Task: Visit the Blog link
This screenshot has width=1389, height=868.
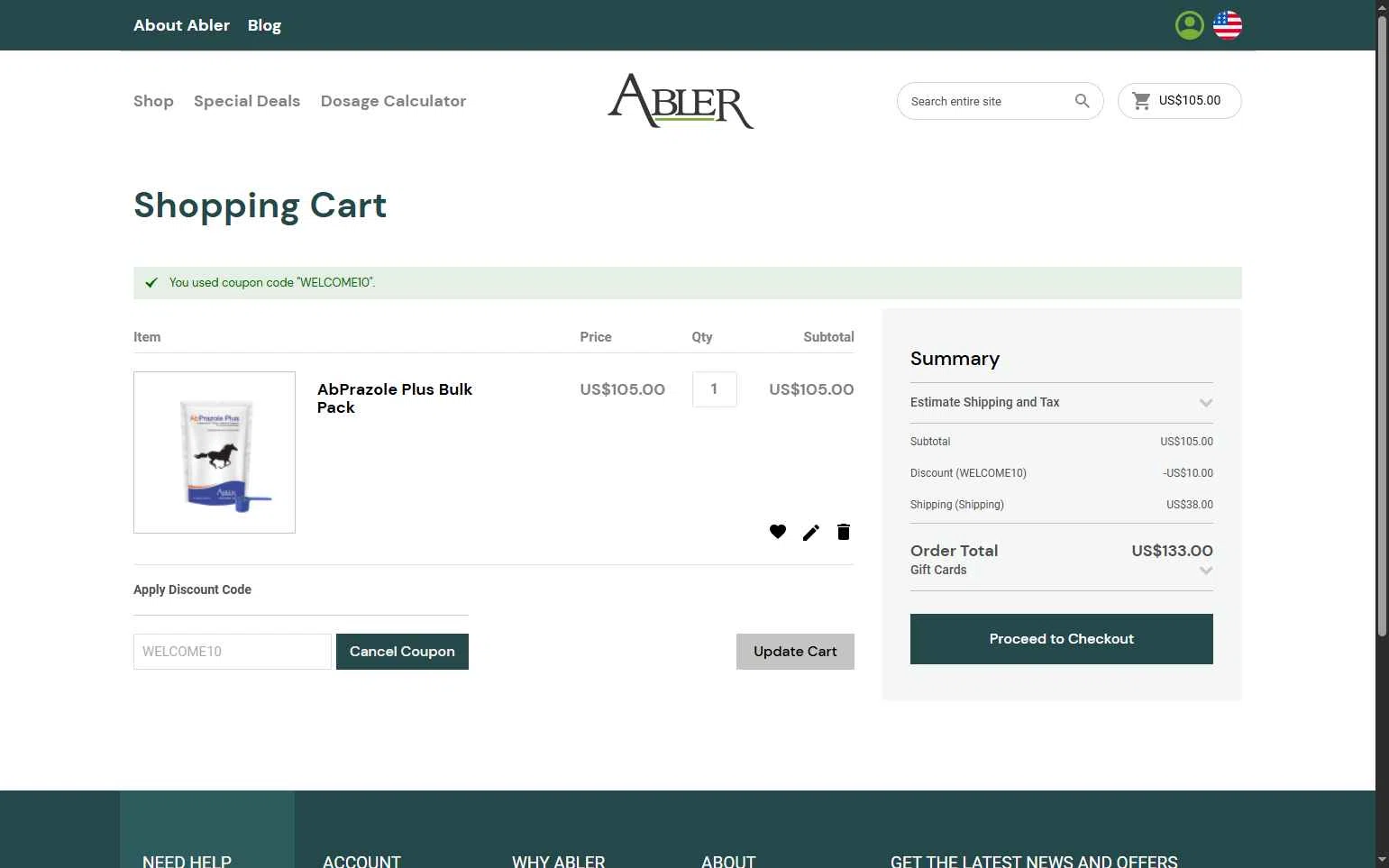Action: (264, 25)
